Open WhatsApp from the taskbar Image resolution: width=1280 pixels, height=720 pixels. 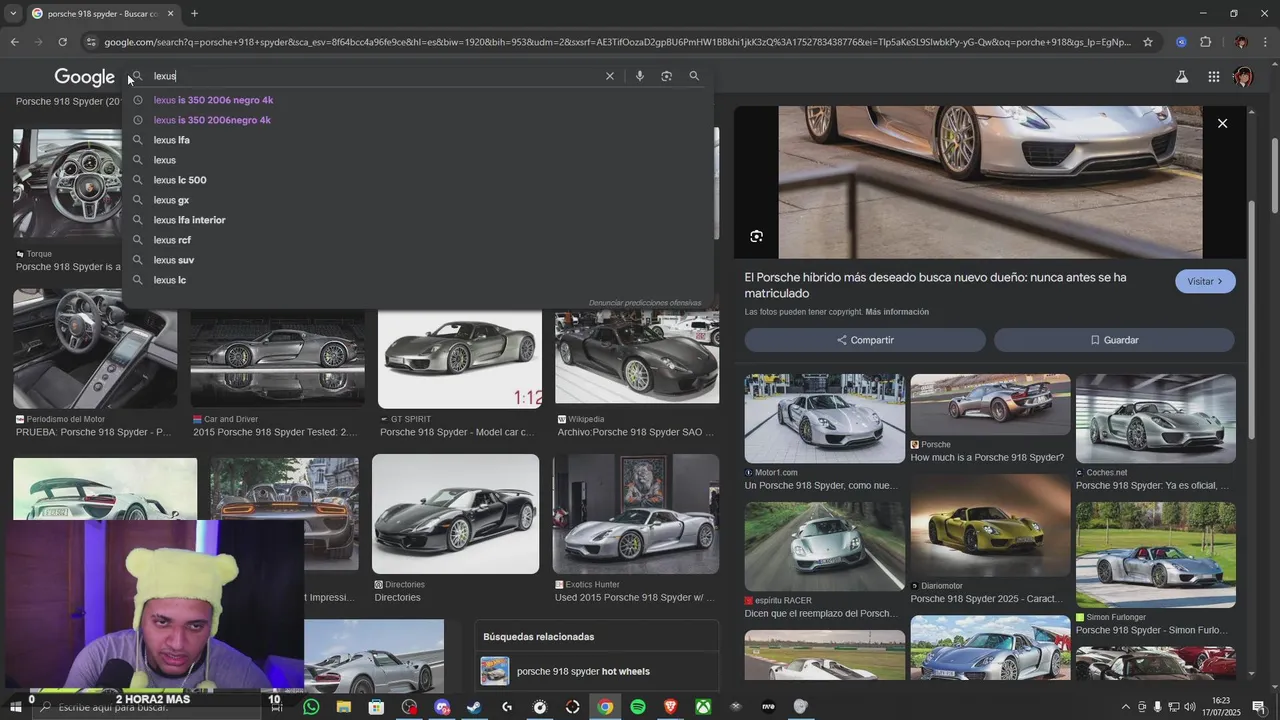pos(311,707)
